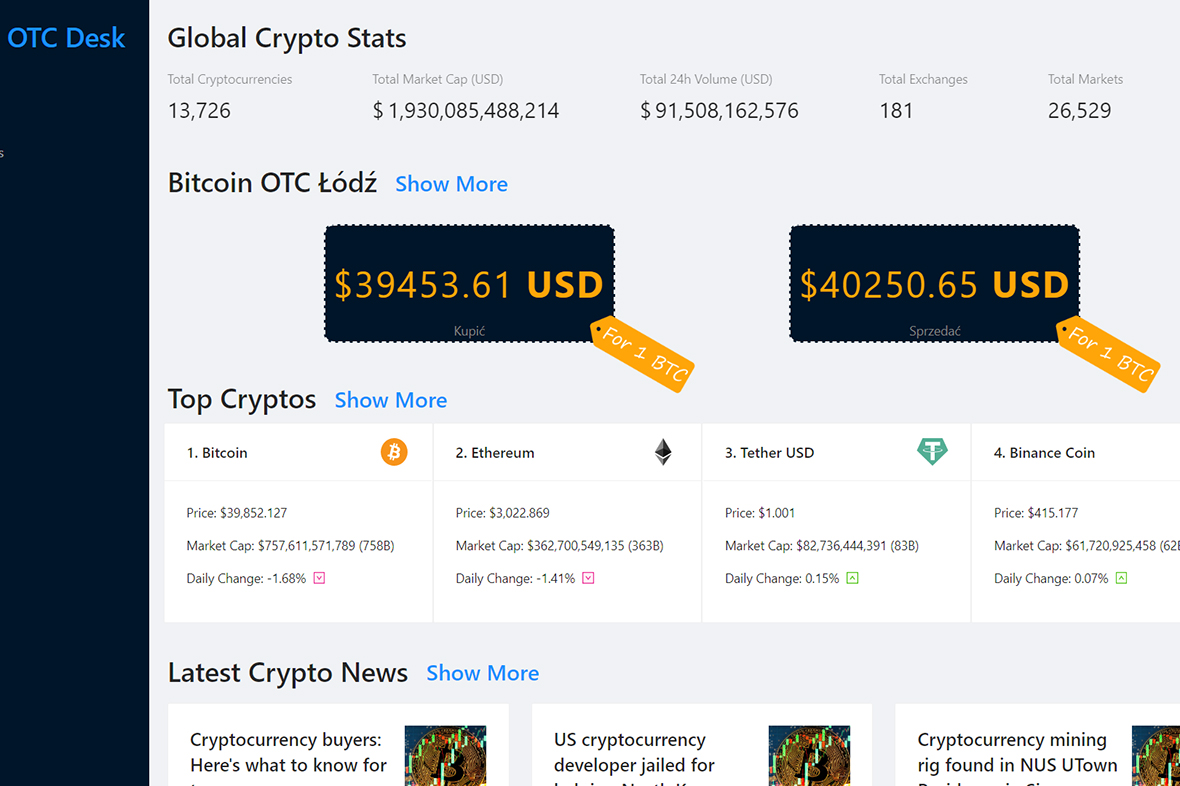The height and width of the screenshot is (786, 1180).
Task: Click the green up-arrow beside Binance Coin's daily change
Action: tap(1121, 578)
